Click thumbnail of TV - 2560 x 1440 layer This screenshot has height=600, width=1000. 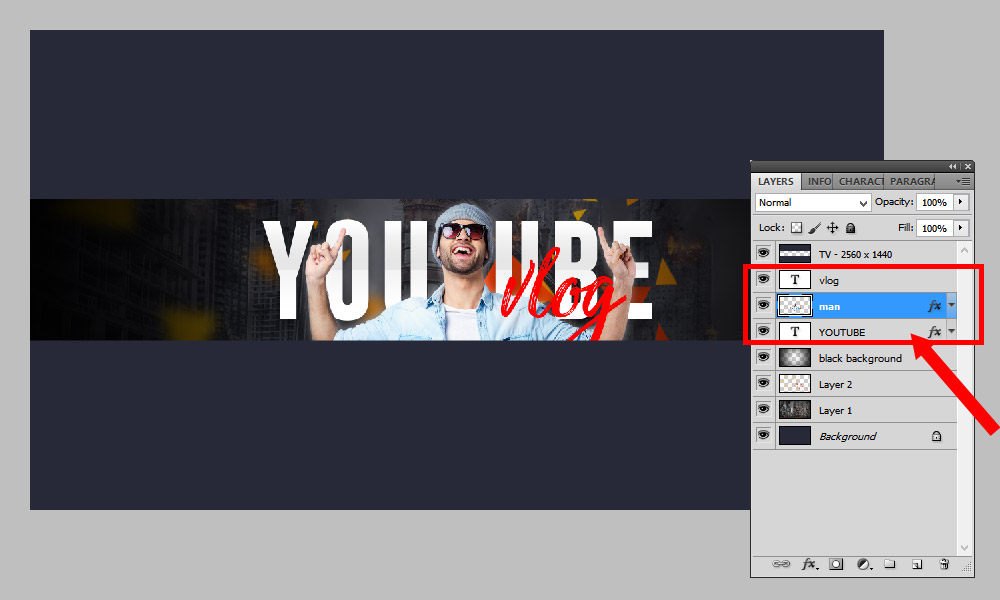coord(795,253)
